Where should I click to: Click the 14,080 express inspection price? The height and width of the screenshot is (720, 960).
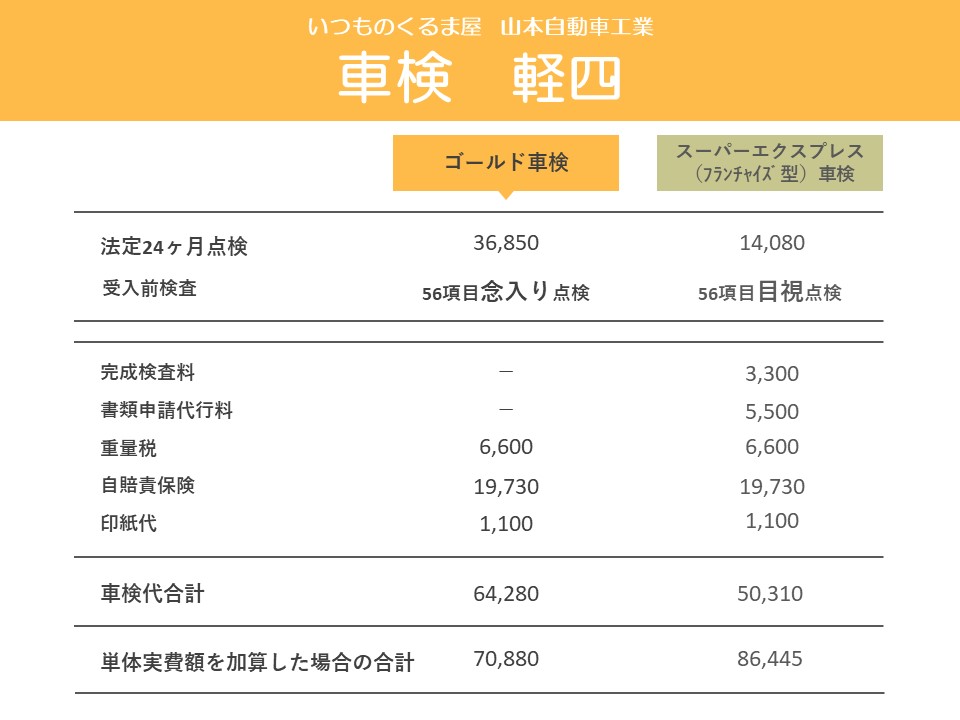772,243
